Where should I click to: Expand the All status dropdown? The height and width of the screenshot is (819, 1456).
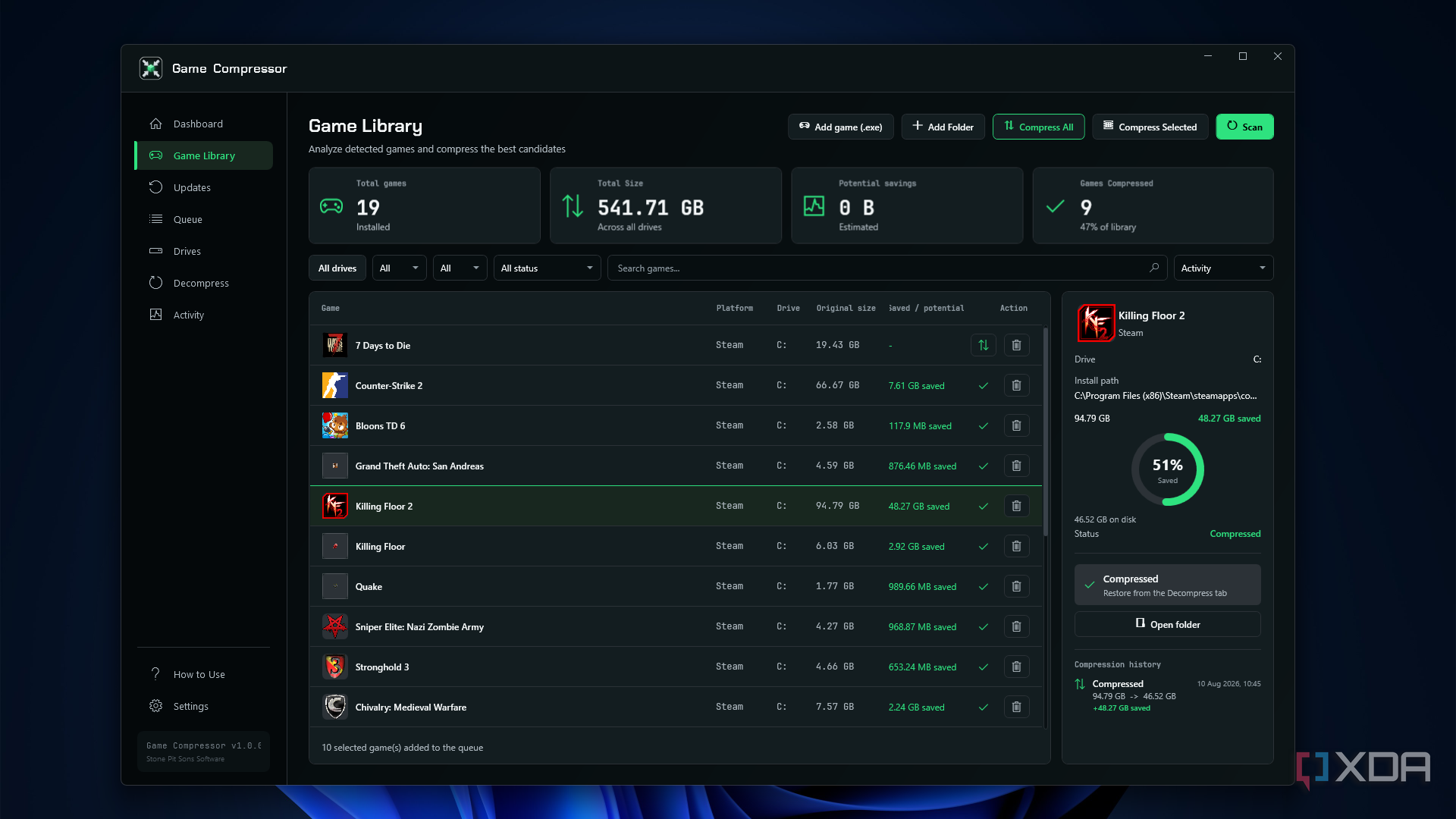(547, 268)
